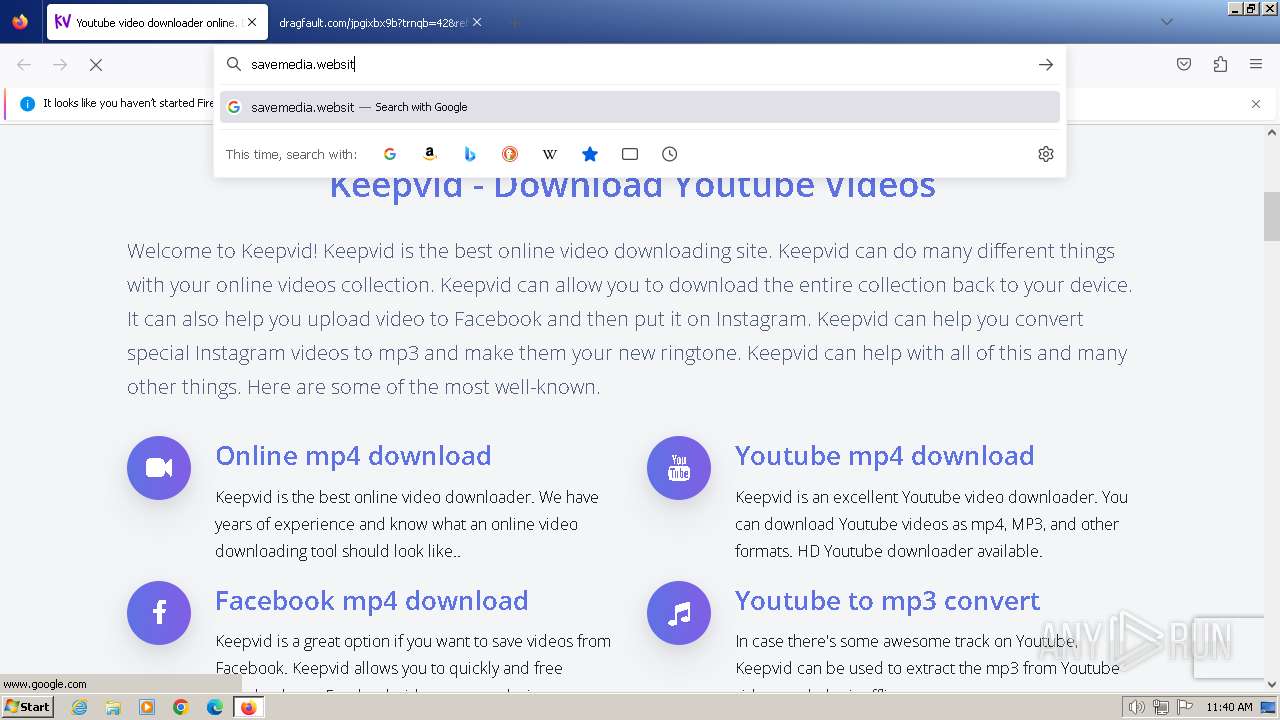Screen dimensions: 1280x720
Task: Expand the list all tabs dropdown
Action: 1166,22
